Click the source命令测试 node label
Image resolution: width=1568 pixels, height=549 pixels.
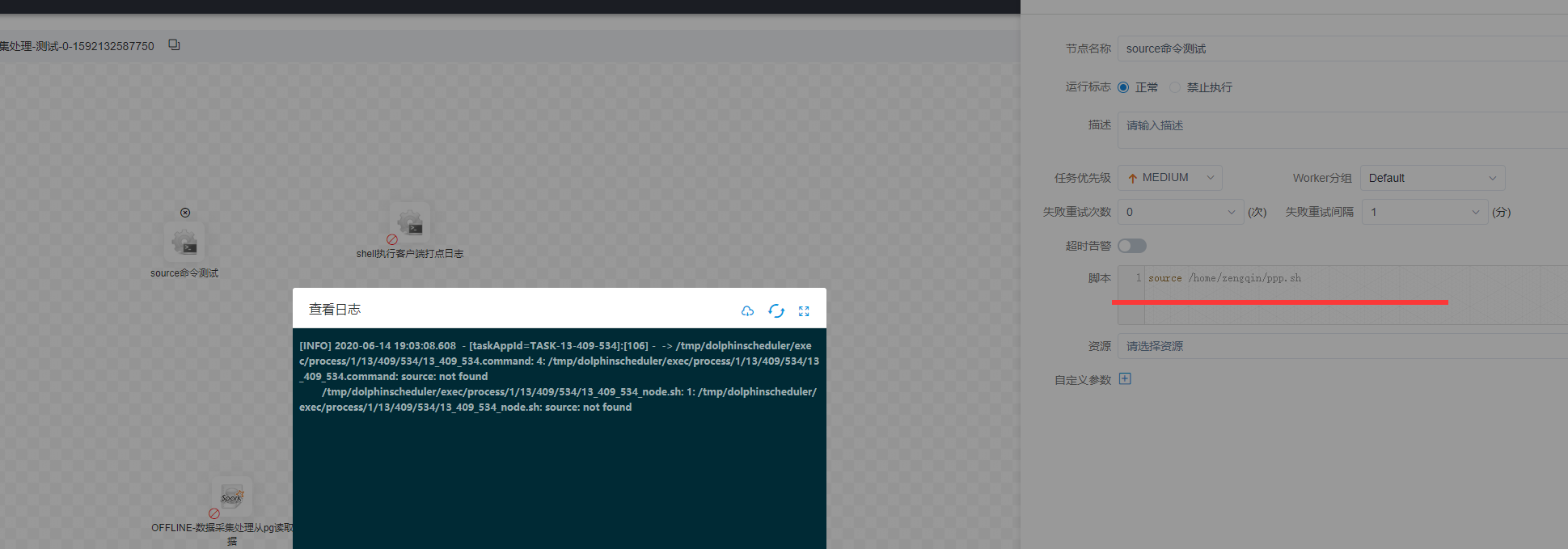coord(184,273)
